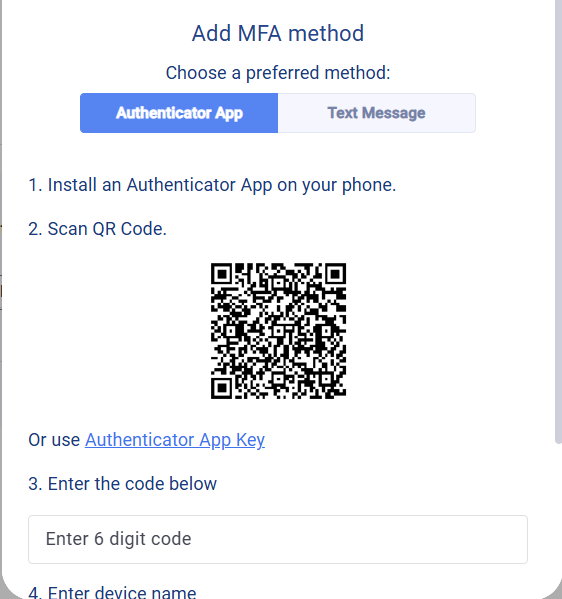Click the dimmed backdrop left of the dialog
562x599 pixels.
(x=1, y=267)
